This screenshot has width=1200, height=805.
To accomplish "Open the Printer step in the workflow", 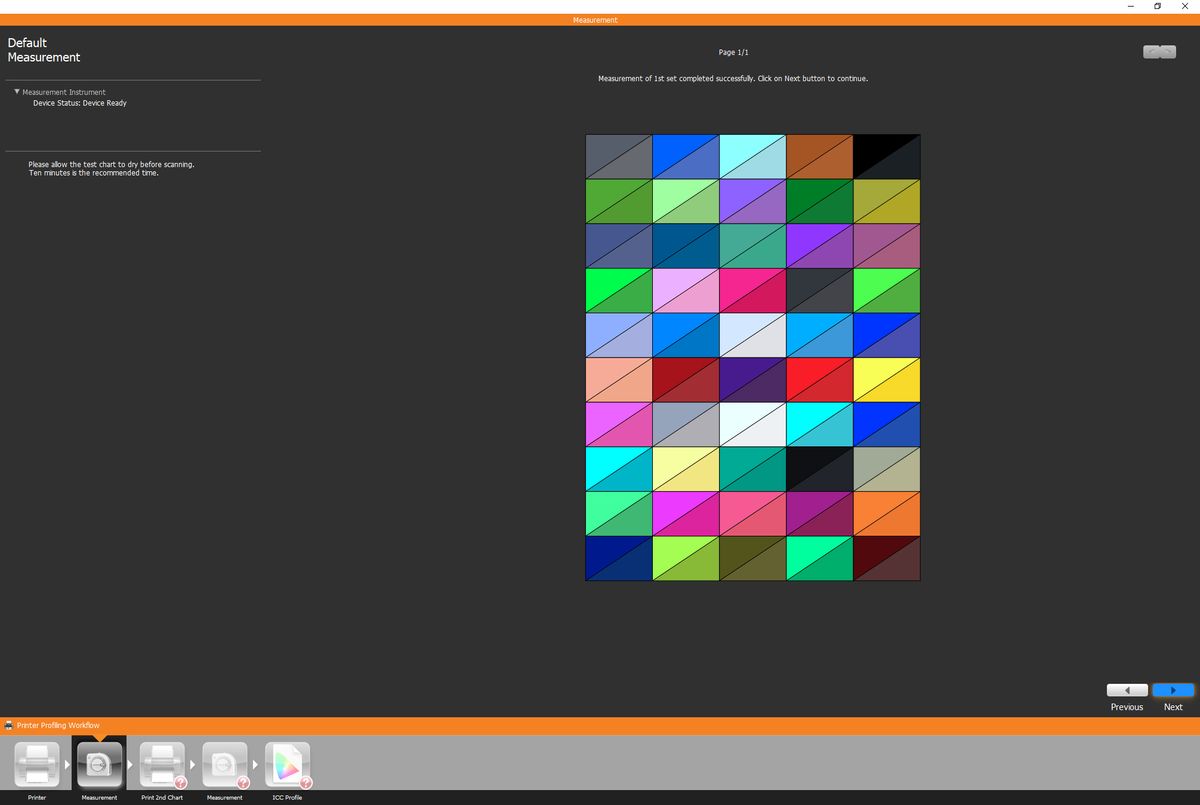I will coord(37,763).
